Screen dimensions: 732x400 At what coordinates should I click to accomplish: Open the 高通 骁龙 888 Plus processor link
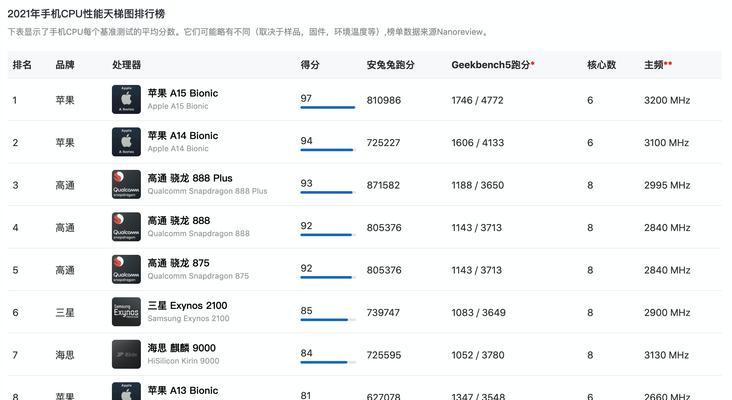190,178
